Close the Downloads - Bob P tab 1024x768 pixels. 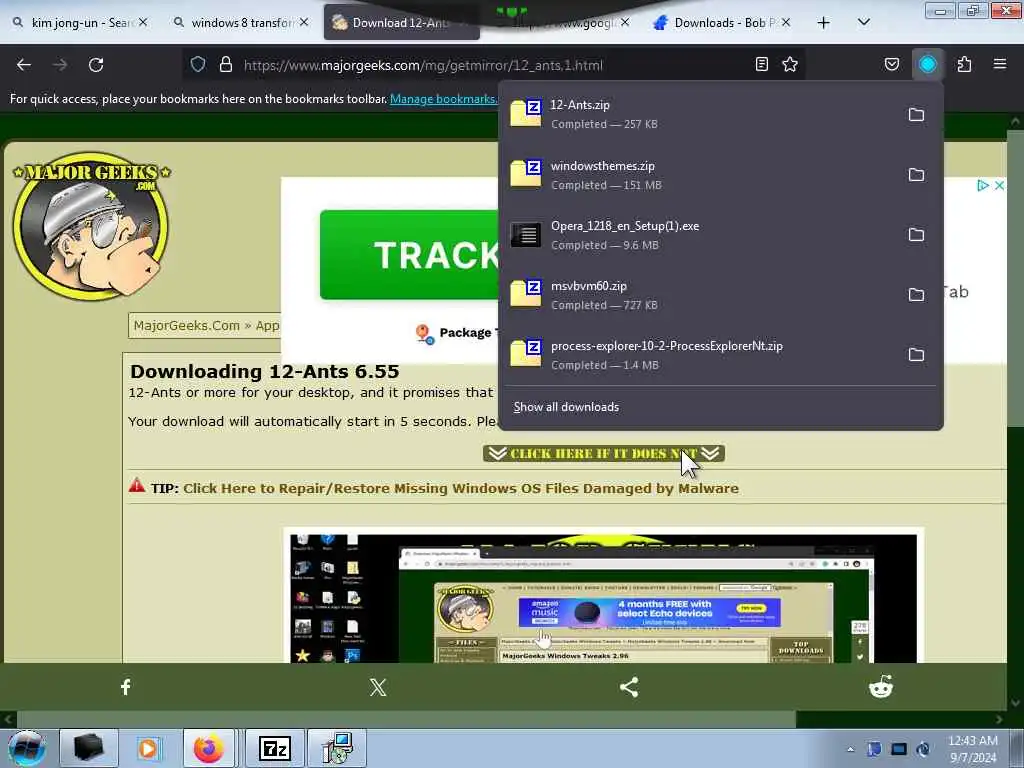point(786,22)
